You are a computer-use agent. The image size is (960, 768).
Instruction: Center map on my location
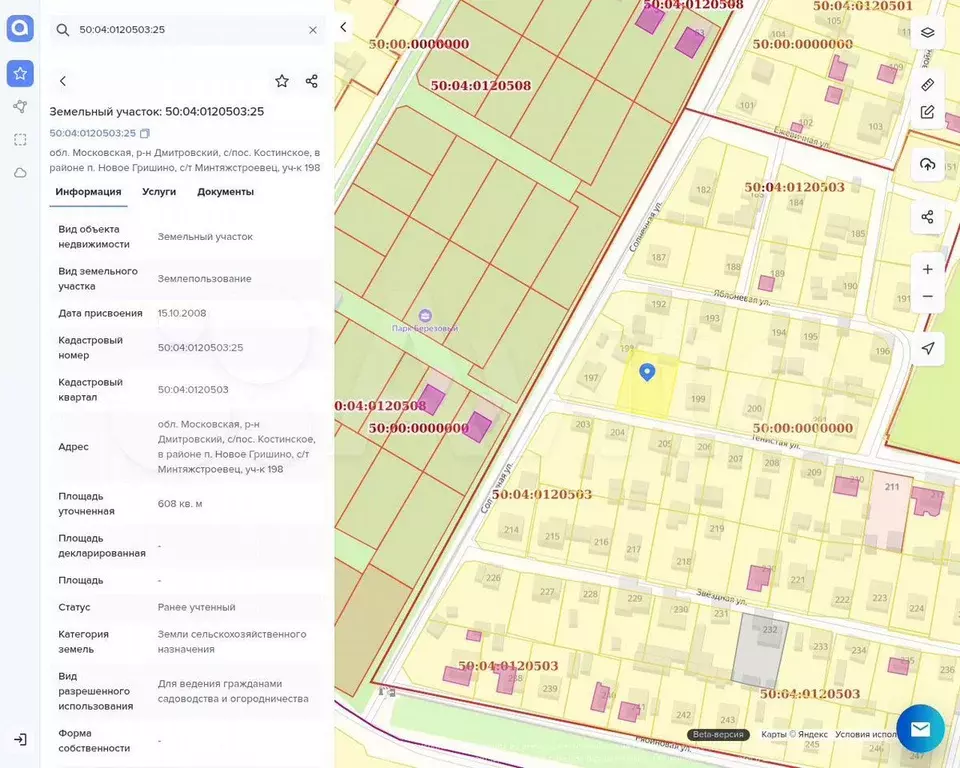pos(927,348)
